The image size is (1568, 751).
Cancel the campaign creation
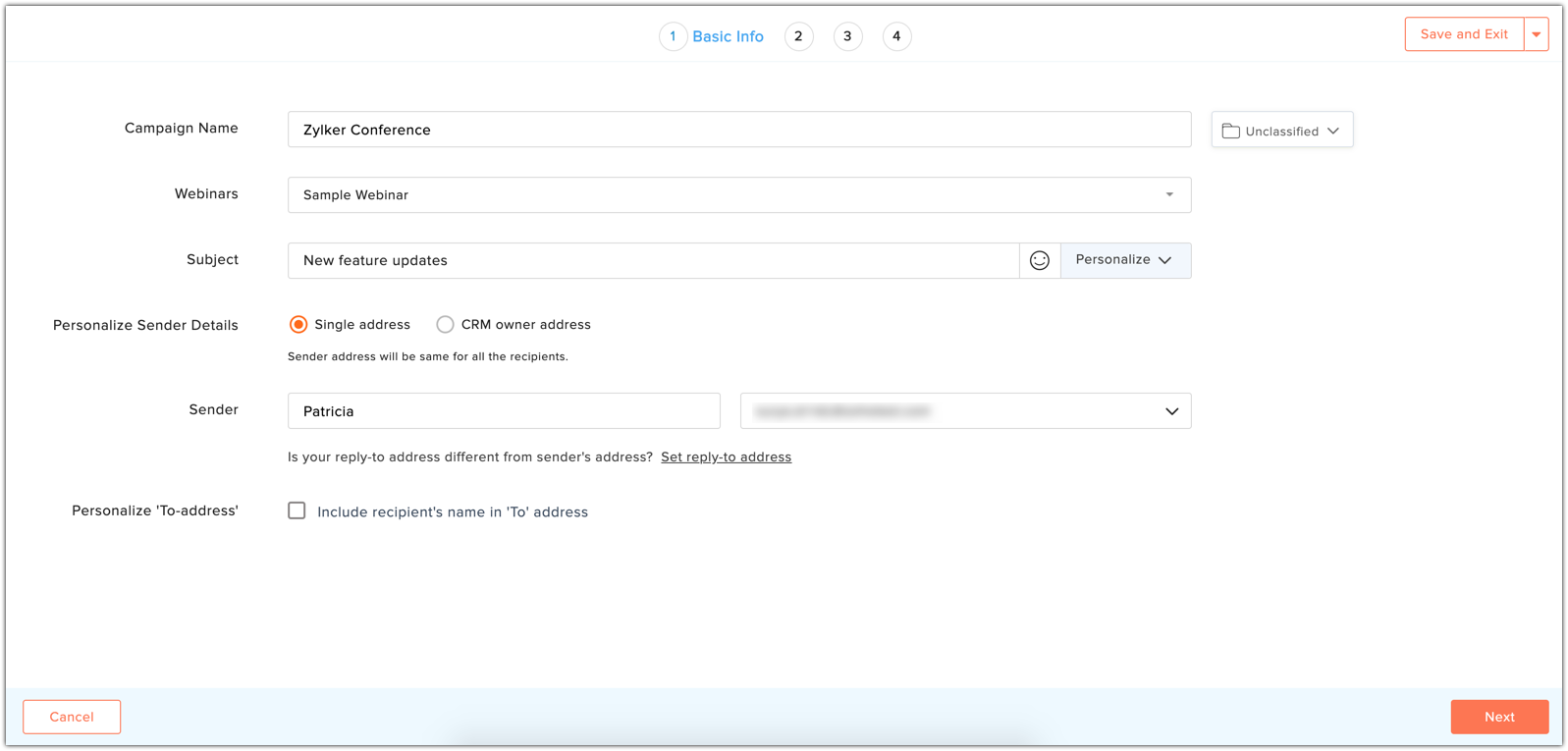pyautogui.click(x=72, y=717)
